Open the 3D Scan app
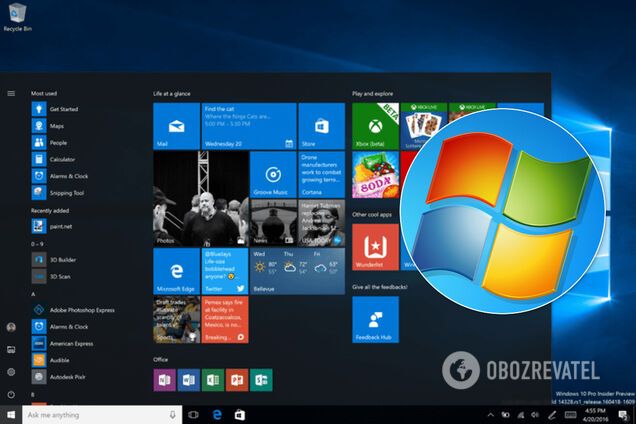This screenshot has width=636, height=424. tap(51, 276)
